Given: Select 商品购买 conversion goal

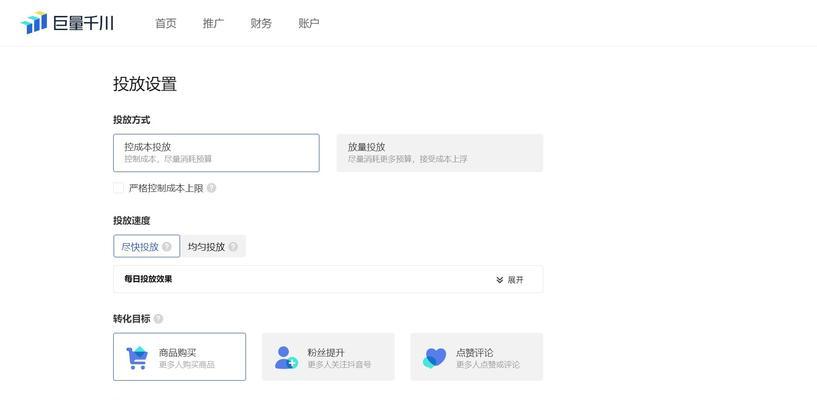Looking at the screenshot, I should click(179, 357).
